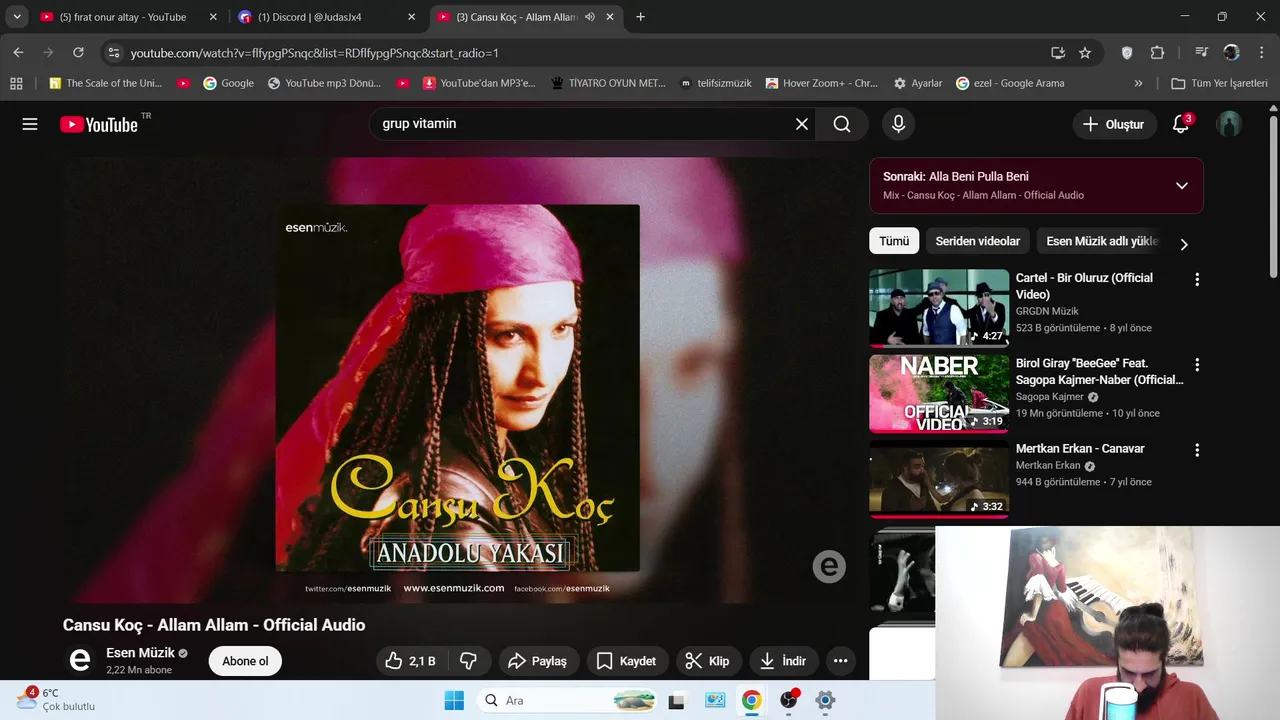
Task: Download the video with İndir
Action: point(783,661)
